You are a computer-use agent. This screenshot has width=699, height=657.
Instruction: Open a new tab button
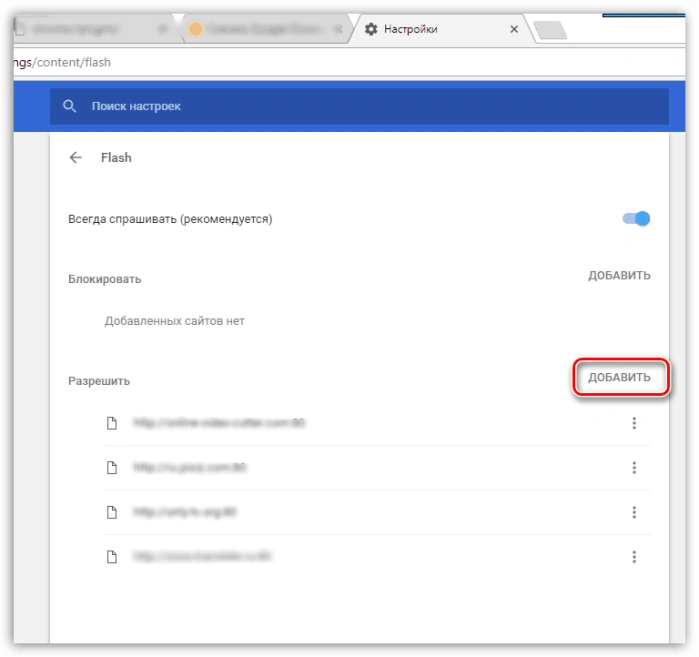(550, 30)
